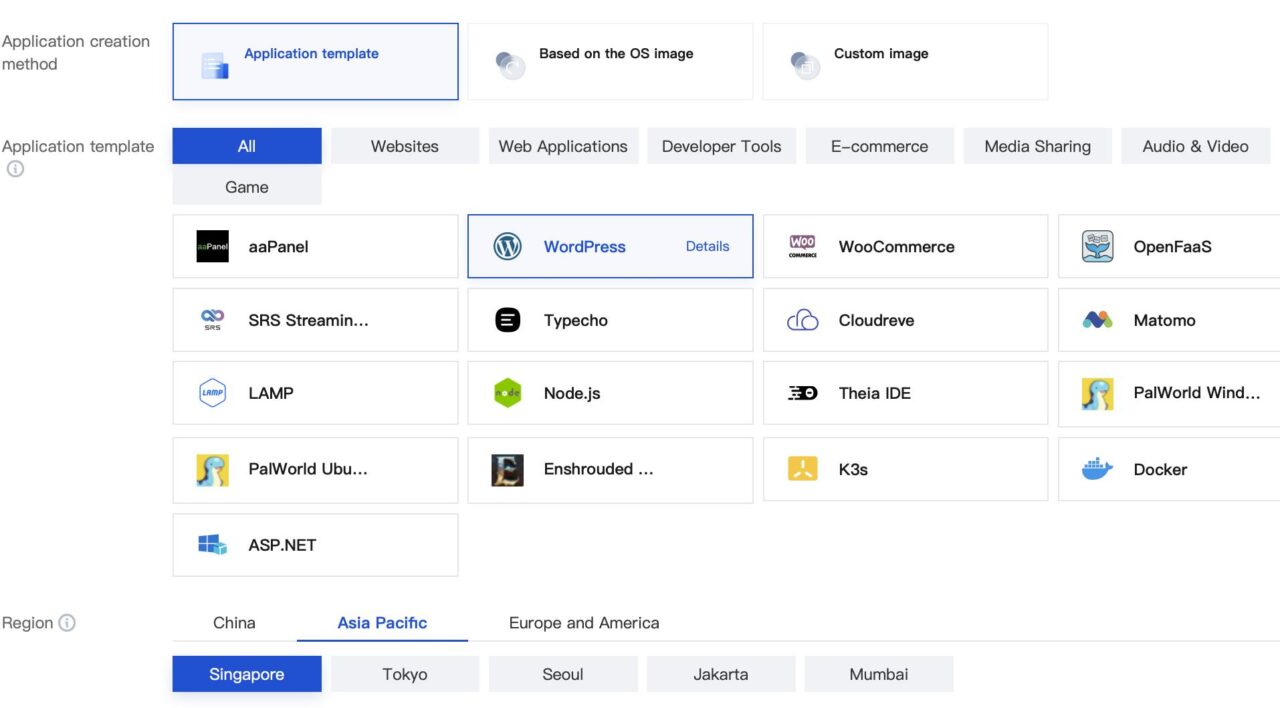This screenshot has width=1280, height=708.
Task: Click the Docker whale icon
Action: pyautogui.click(x=1098, y=469)
